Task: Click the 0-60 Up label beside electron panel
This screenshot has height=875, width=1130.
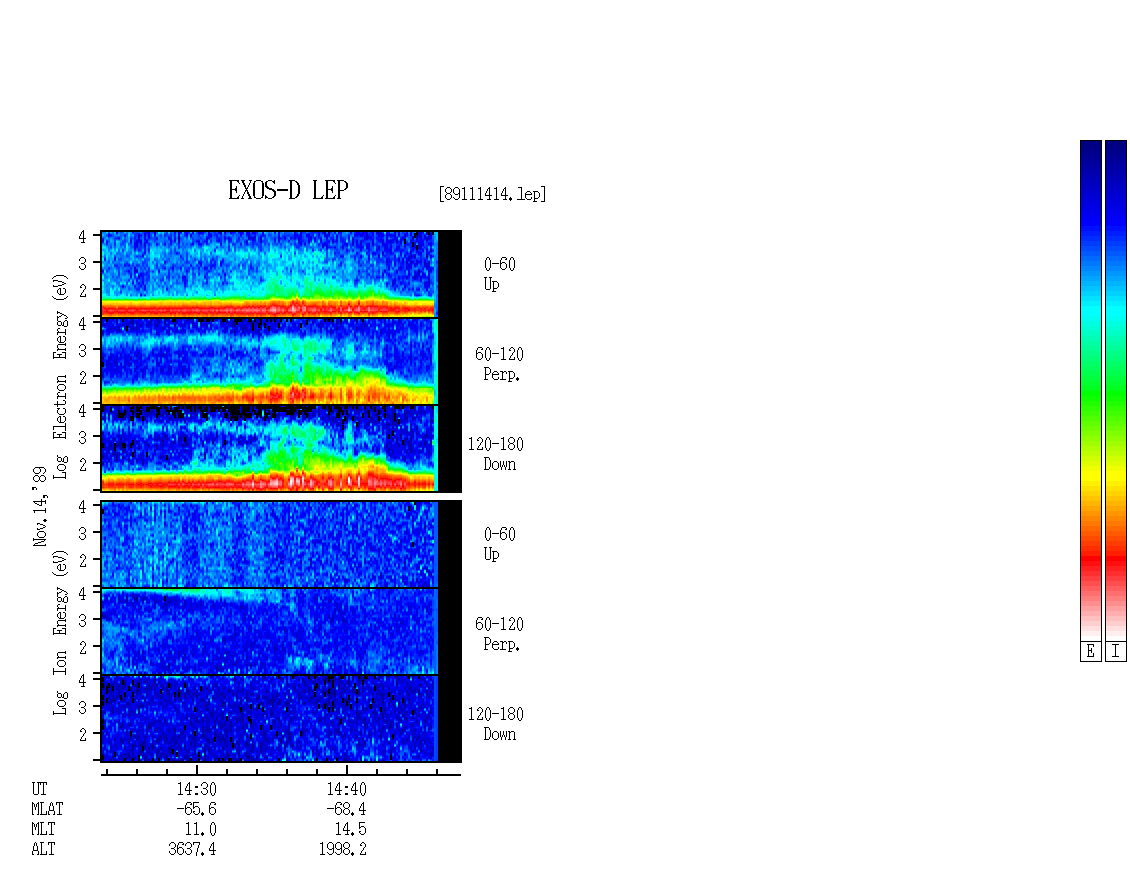Action: coord(499,274)
